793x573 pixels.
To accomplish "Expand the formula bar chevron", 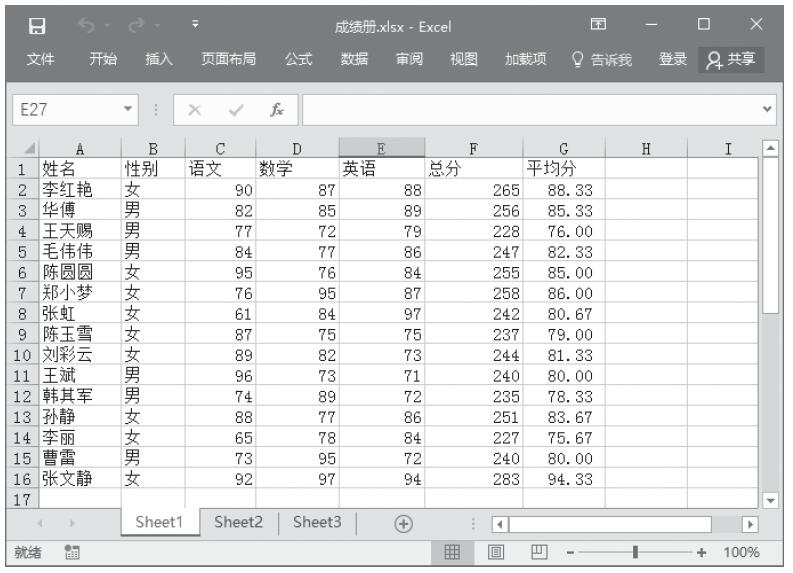I will coord(767,109).
